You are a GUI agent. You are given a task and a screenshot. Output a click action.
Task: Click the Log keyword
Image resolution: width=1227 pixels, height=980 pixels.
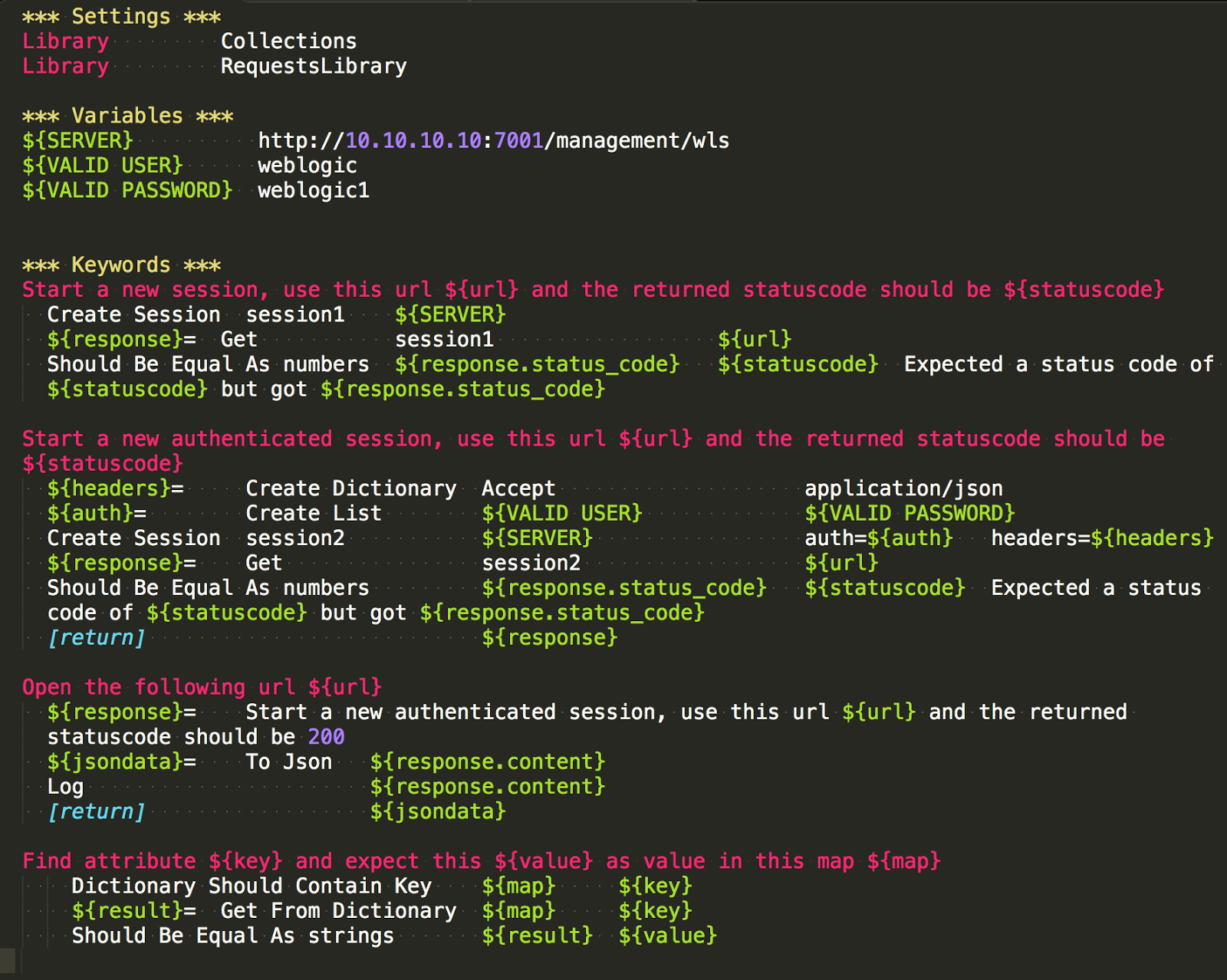tap(65, 787)
